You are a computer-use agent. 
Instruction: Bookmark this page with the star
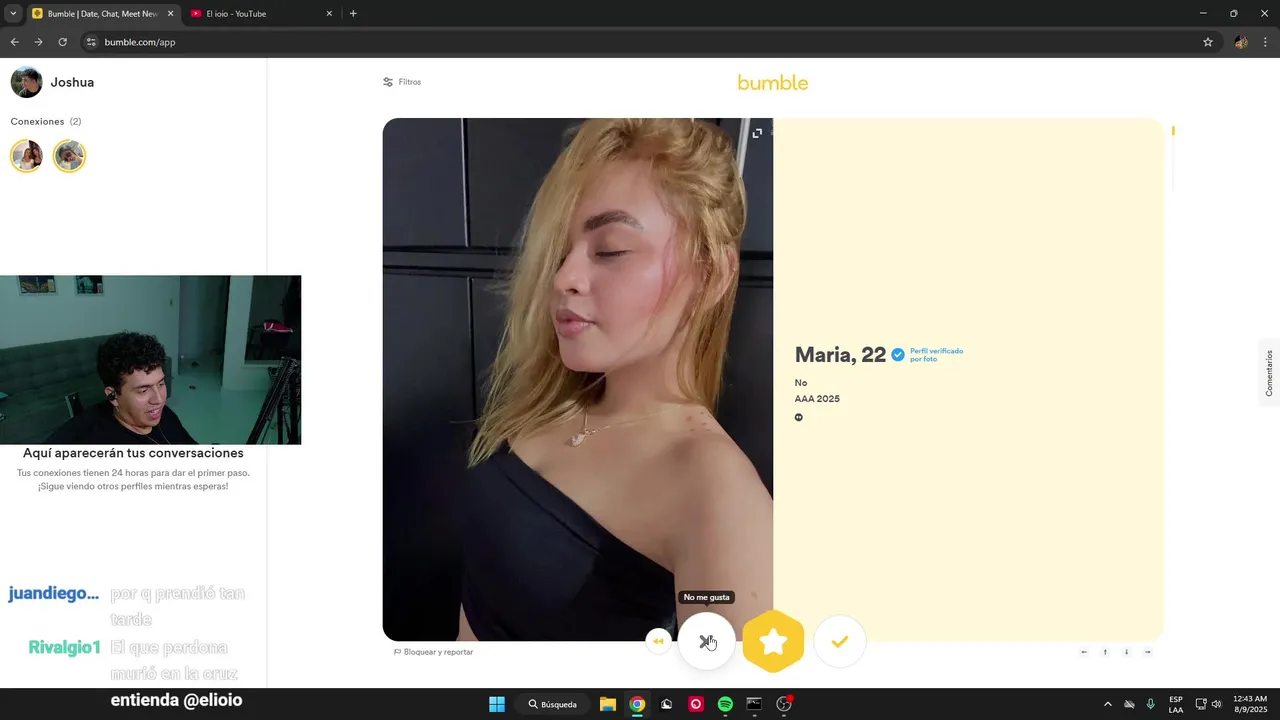tap(1208, 42)
